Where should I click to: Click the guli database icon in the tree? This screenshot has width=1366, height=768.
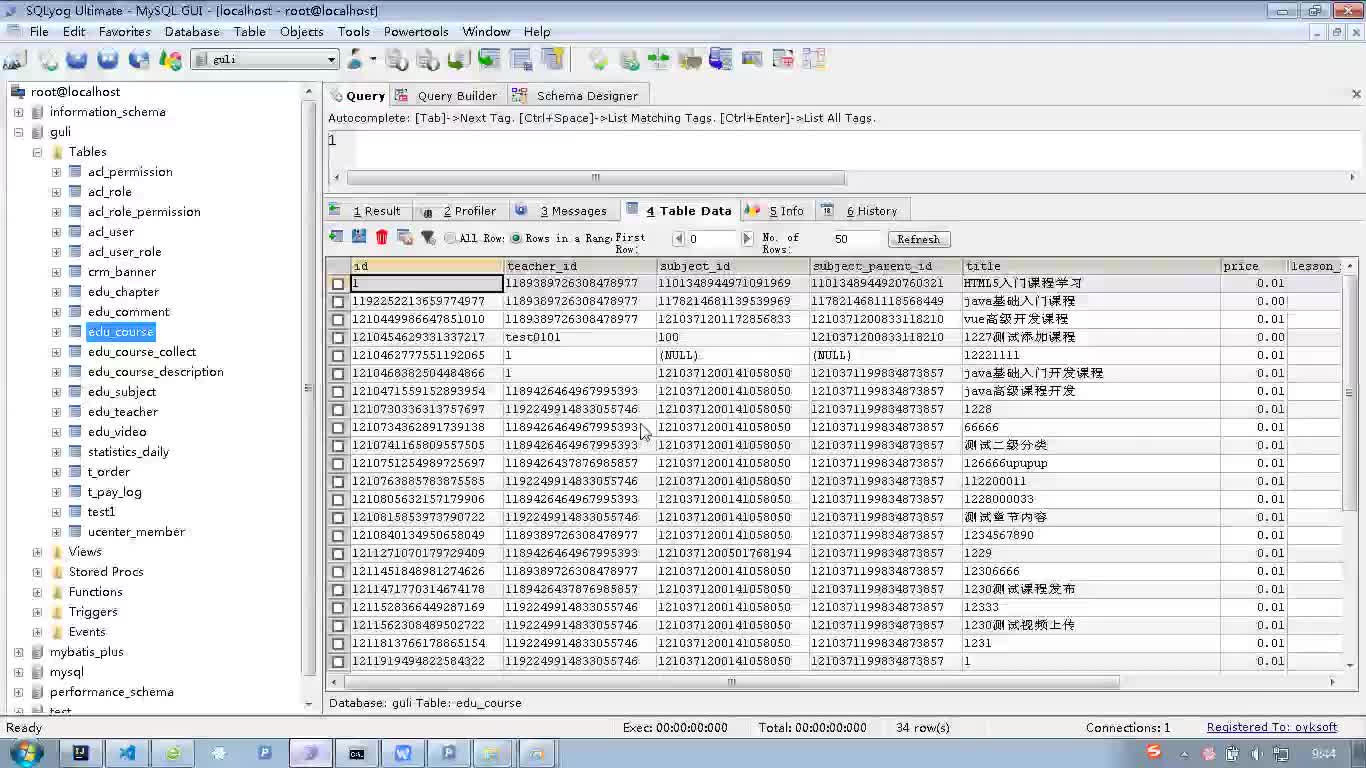(37, 132)
